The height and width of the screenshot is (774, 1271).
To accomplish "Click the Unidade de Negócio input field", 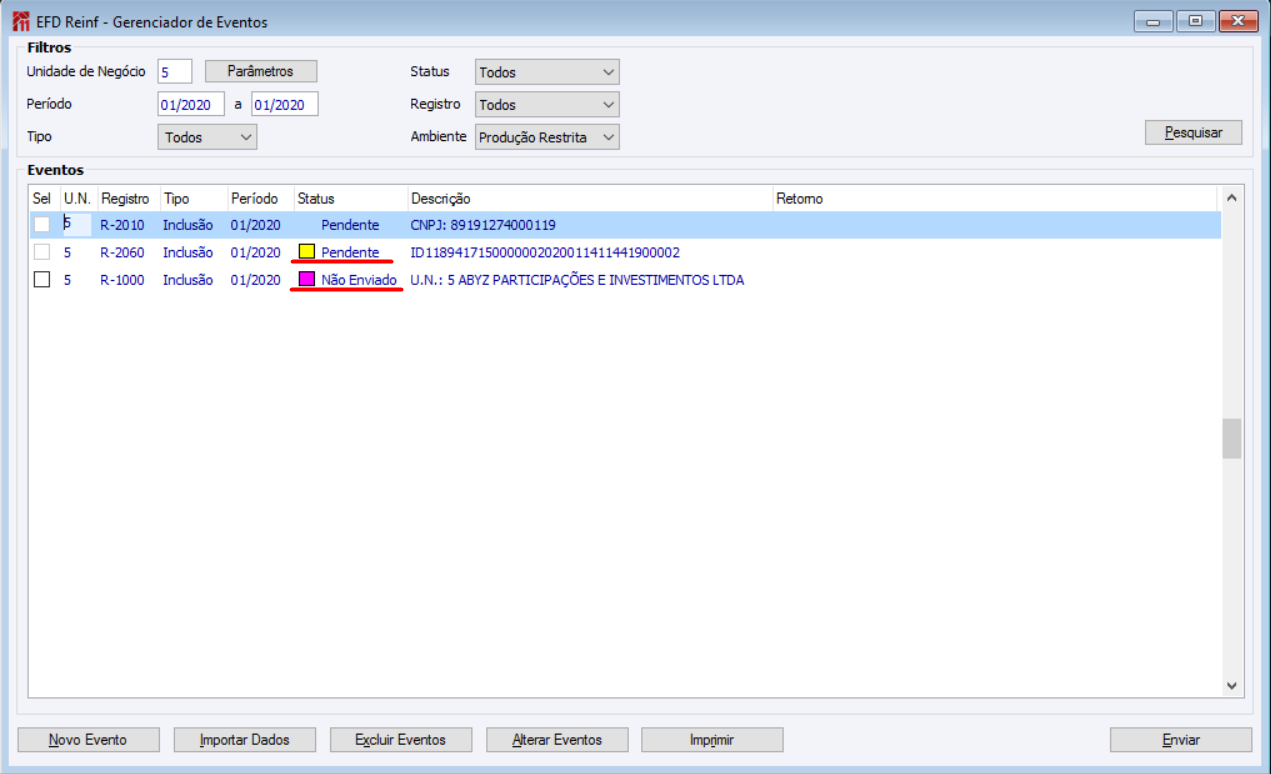I will click(x=175, y=72).
